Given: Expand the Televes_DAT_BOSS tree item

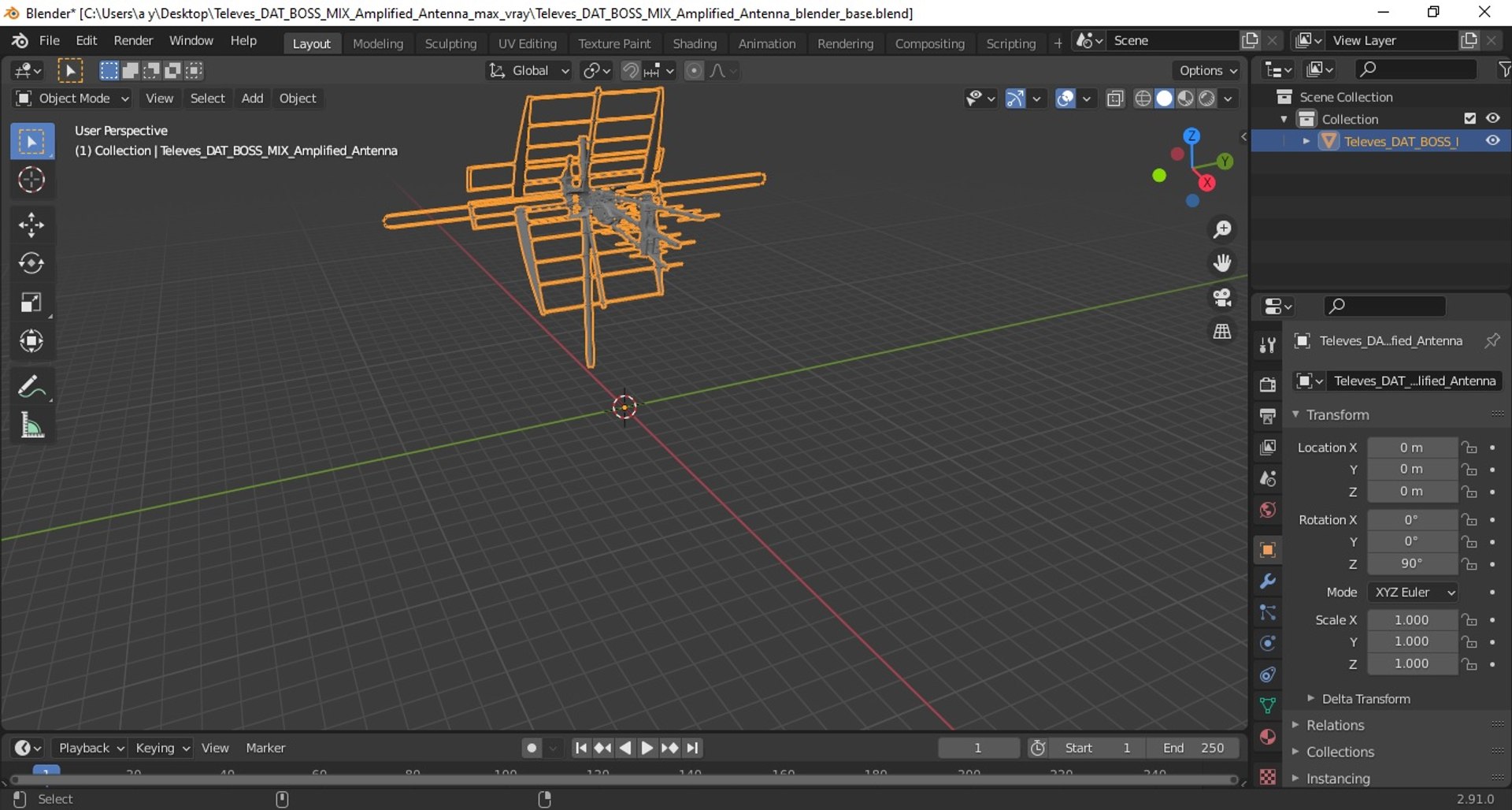Looking at the screenshot, I should [1306, 141].
